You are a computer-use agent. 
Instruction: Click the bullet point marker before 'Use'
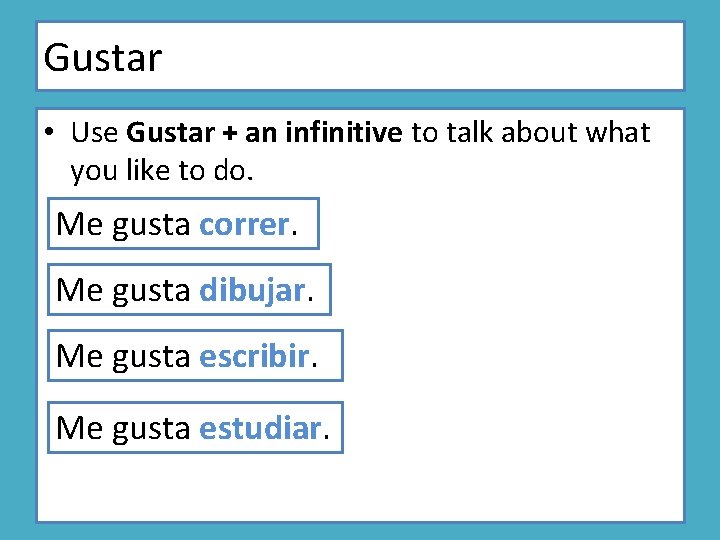pos(48,133)
